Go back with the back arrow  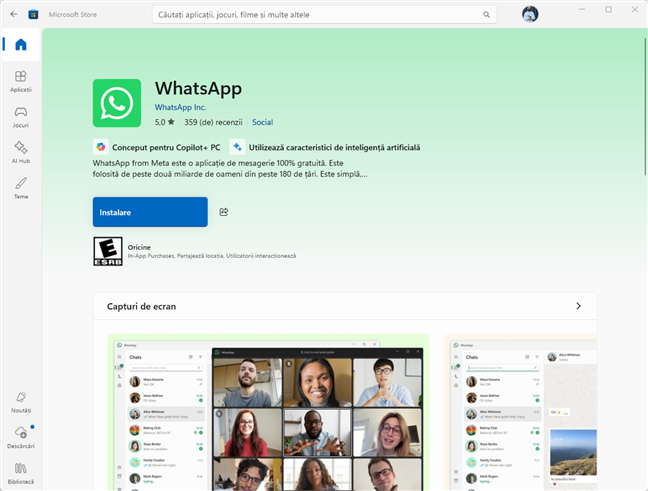pyautogui.click(x=14, y=14)
